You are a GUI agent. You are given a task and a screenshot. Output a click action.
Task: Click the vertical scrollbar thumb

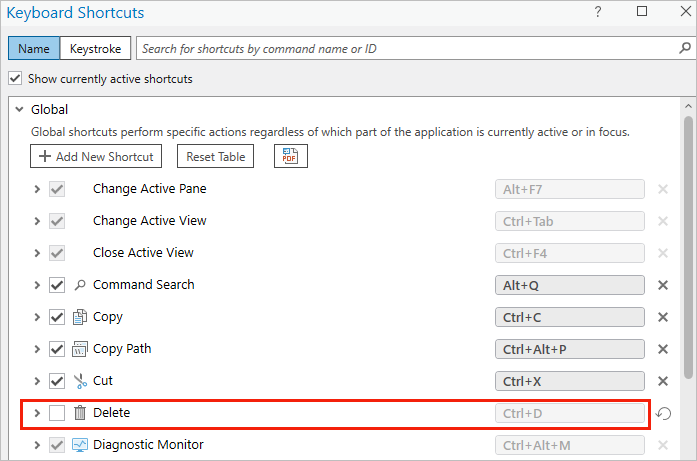(x=688, y=250)
